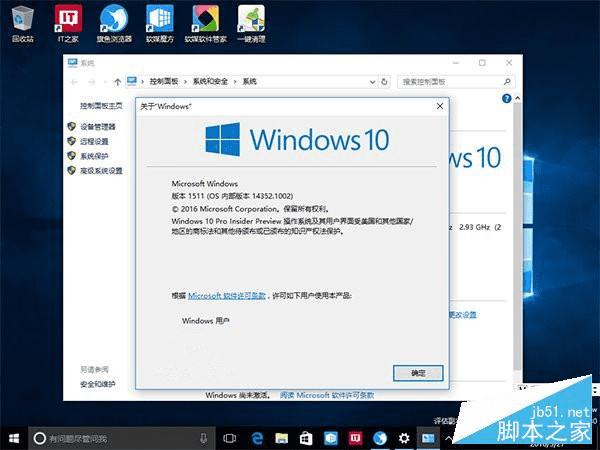Screen dimensions: 600x450
Task: Open Help in the System window
Action: (506, 98)
